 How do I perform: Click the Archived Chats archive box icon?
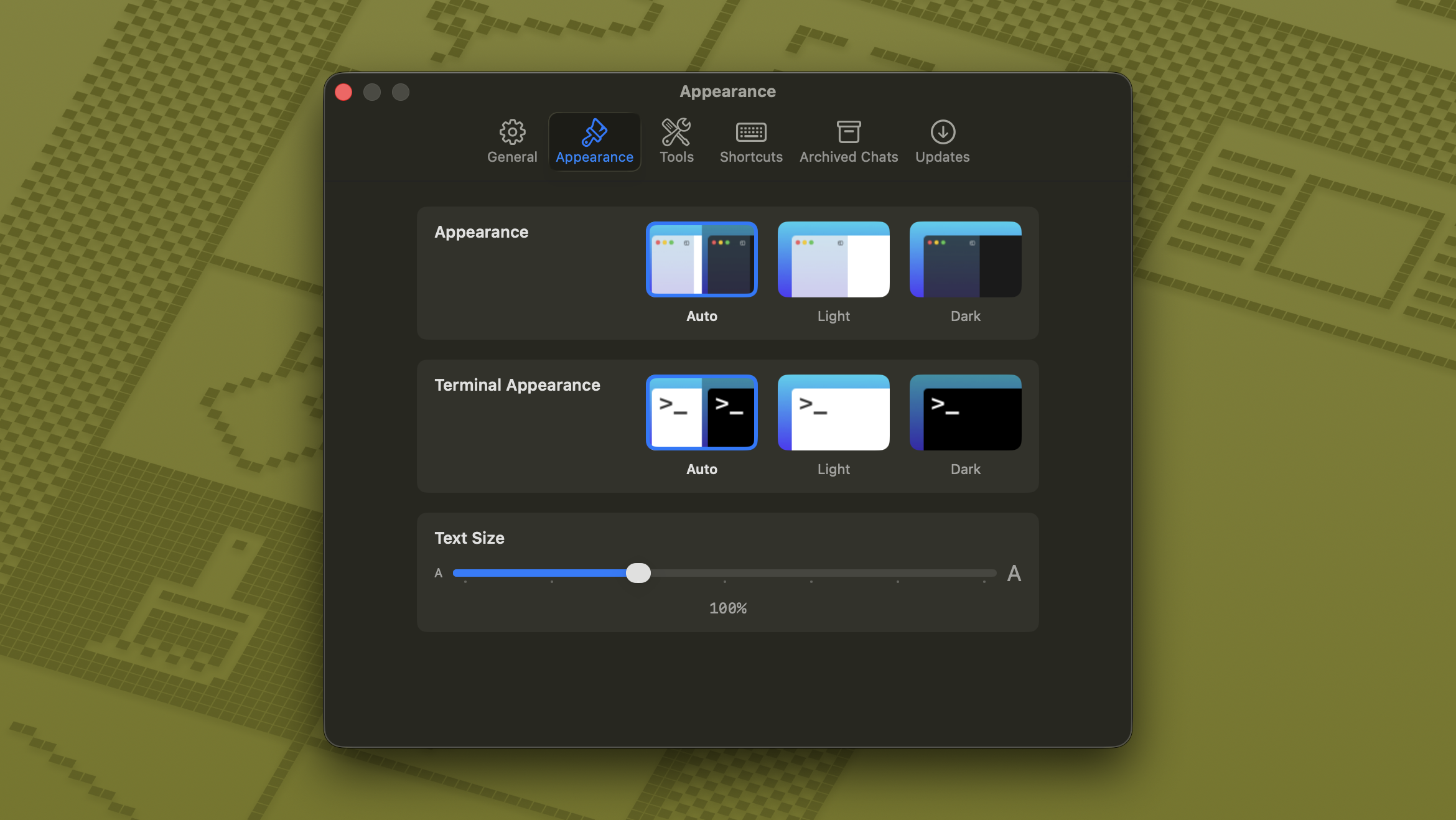[848, 132]
